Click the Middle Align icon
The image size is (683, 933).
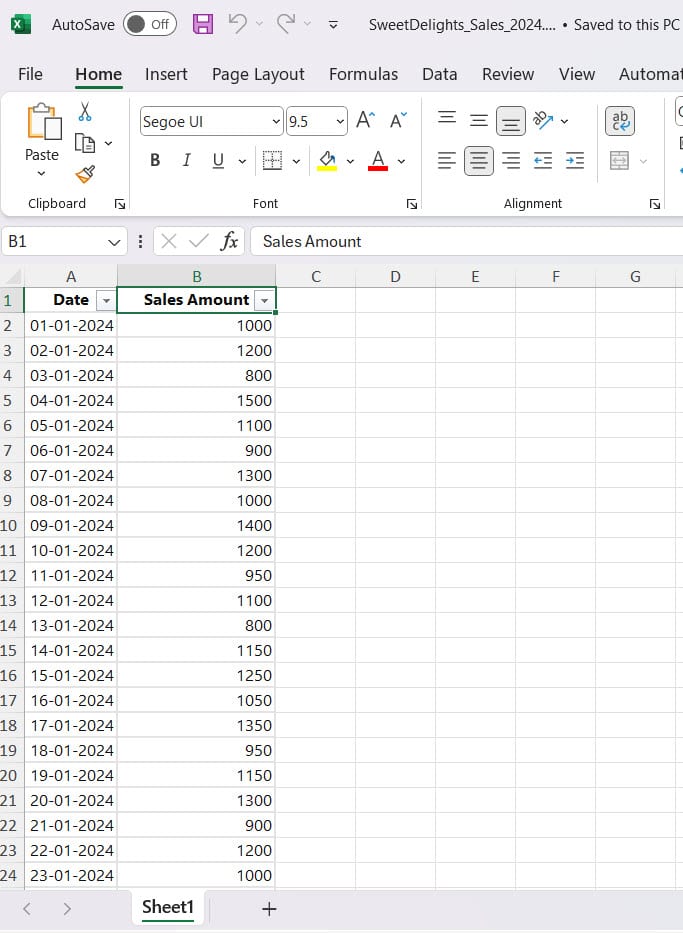[x=479, y=121]
